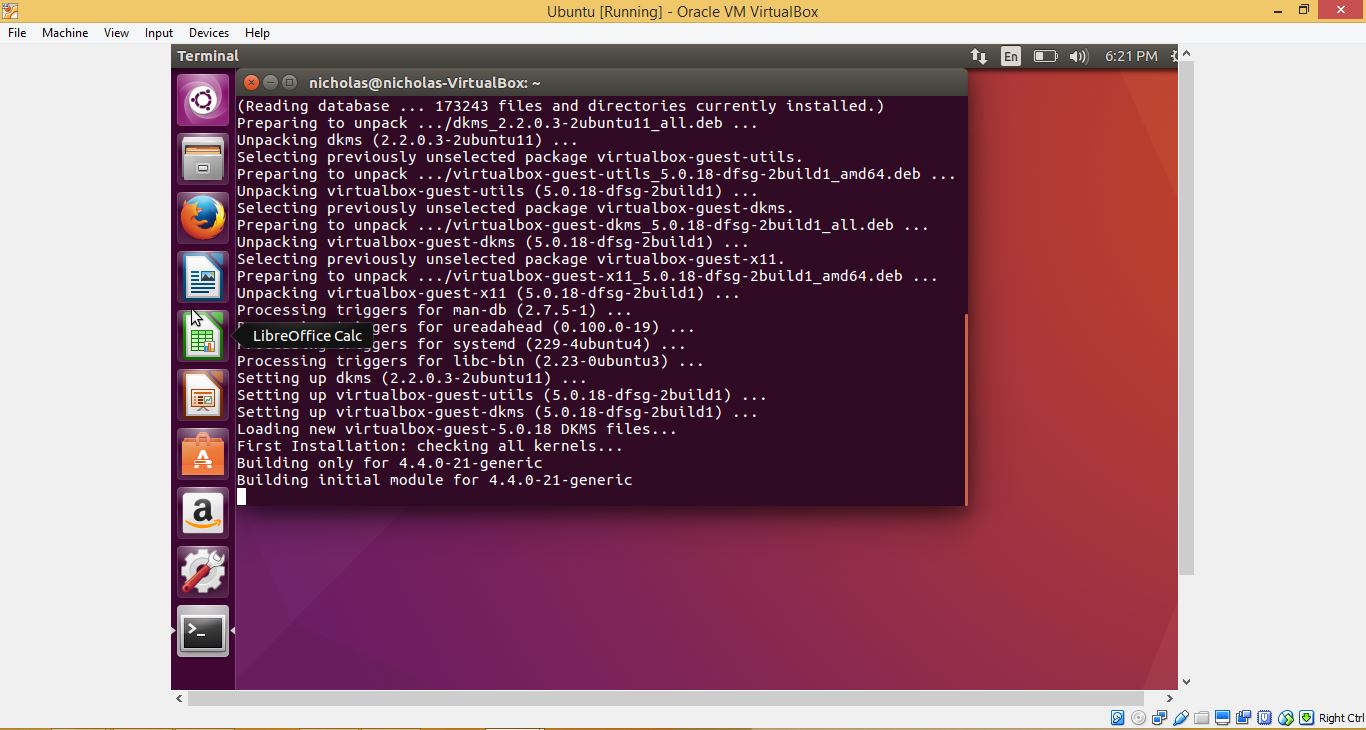Open LibreOffice Impress from the launcher
Image resolution: width=1366 pixels, height=730 pixels.
(x=203, y=395)
